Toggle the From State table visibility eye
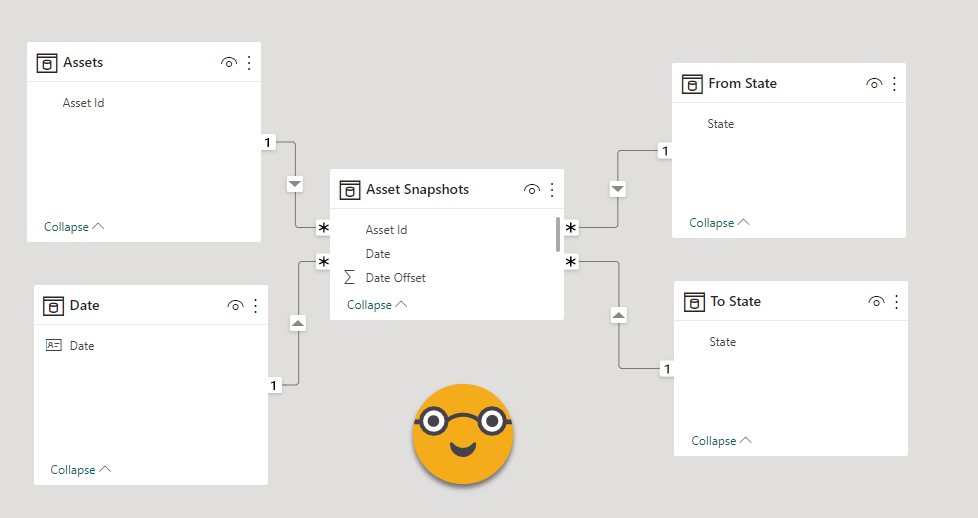 (x=874, y=84)
